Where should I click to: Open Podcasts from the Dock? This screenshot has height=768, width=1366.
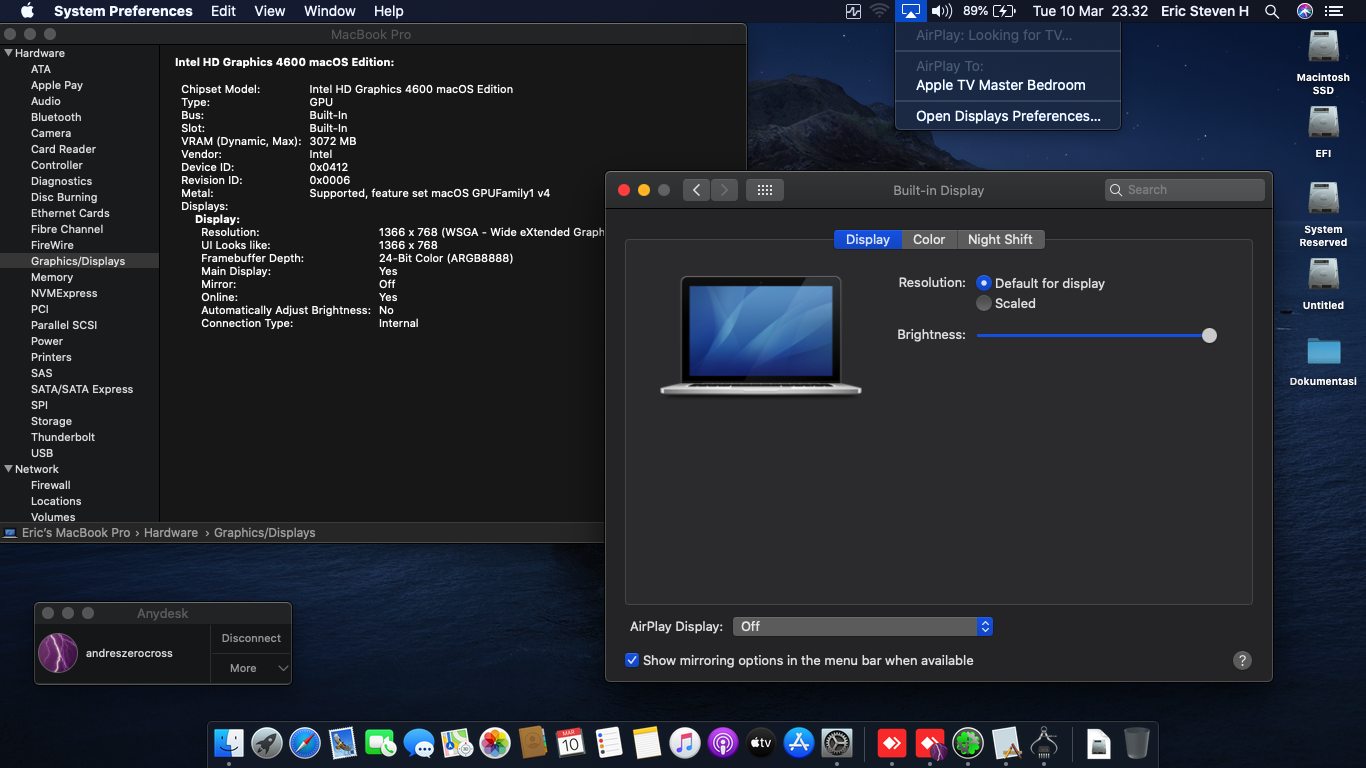click(x=722, y=743)
